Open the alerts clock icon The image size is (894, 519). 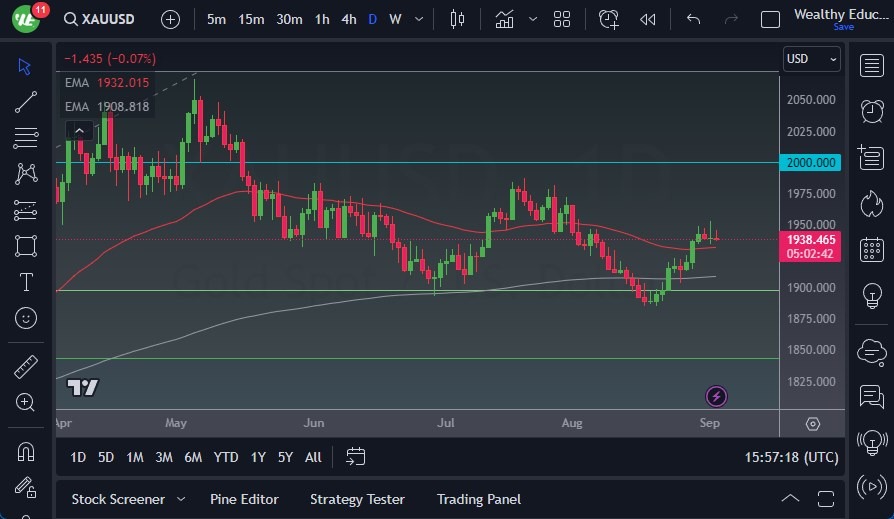(x=871, y=109)
